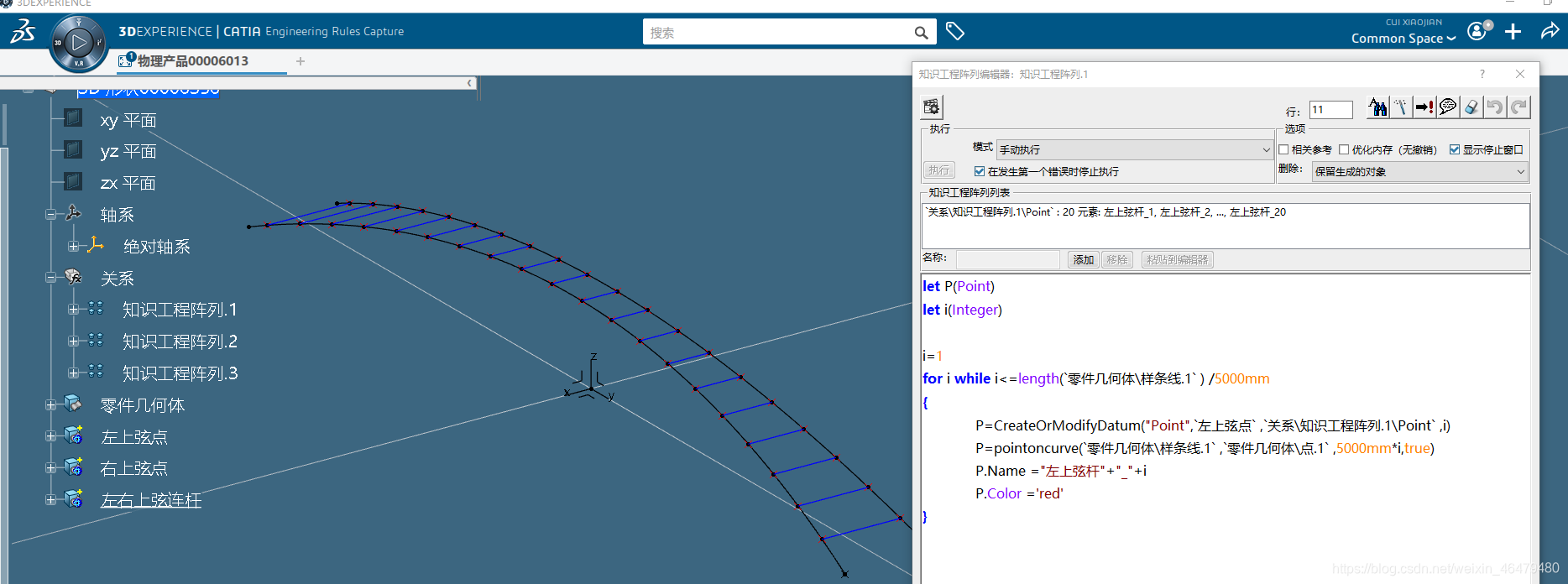Open the action settings icon at dialog top-left
The height and width of the screenshot is (584, 1568).
pyautogui.click(x=932, y=107)
